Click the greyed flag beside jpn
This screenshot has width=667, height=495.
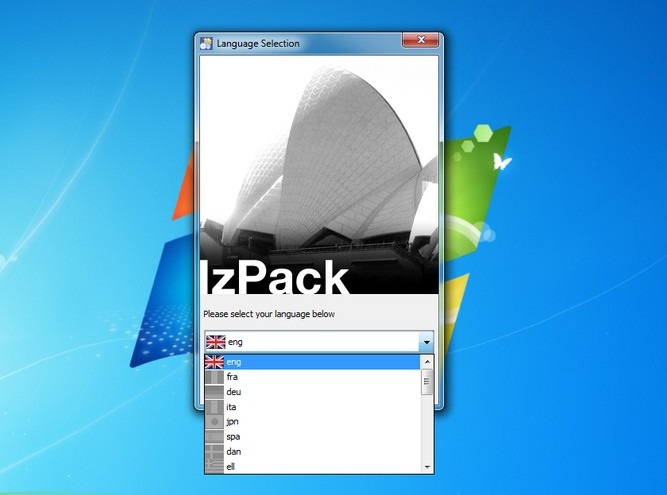pos(214,422)
